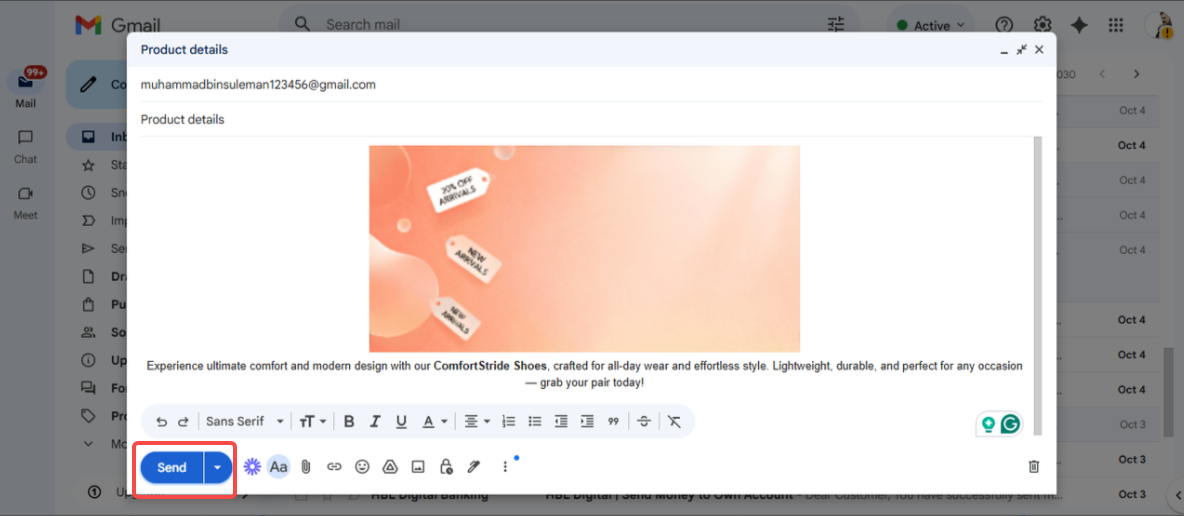Toggle italic formatting
This screenshot has width=1184, height=516.
375,422
